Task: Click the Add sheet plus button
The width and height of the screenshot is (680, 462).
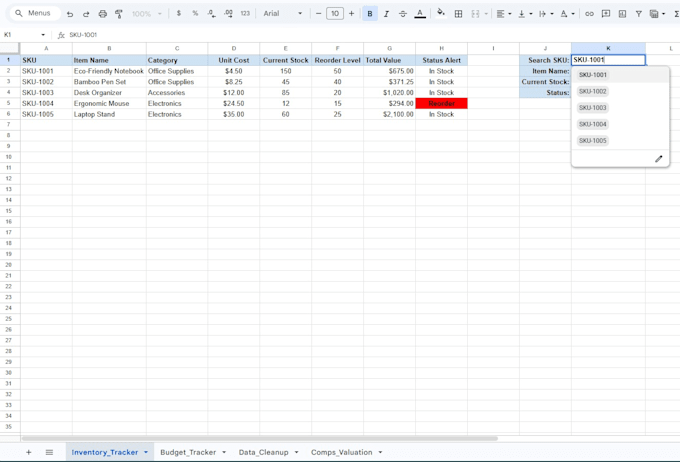Action: click(x=29, y=452)
